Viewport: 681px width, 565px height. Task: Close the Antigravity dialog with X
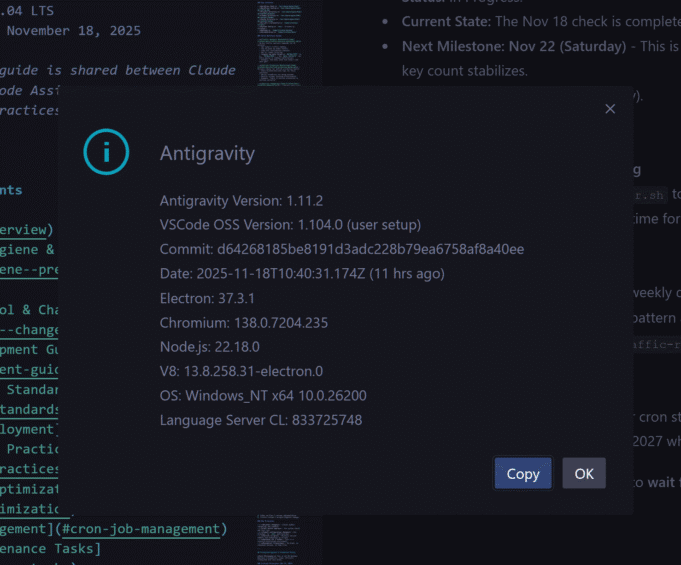pyautogui.click(x=610, y=109)
